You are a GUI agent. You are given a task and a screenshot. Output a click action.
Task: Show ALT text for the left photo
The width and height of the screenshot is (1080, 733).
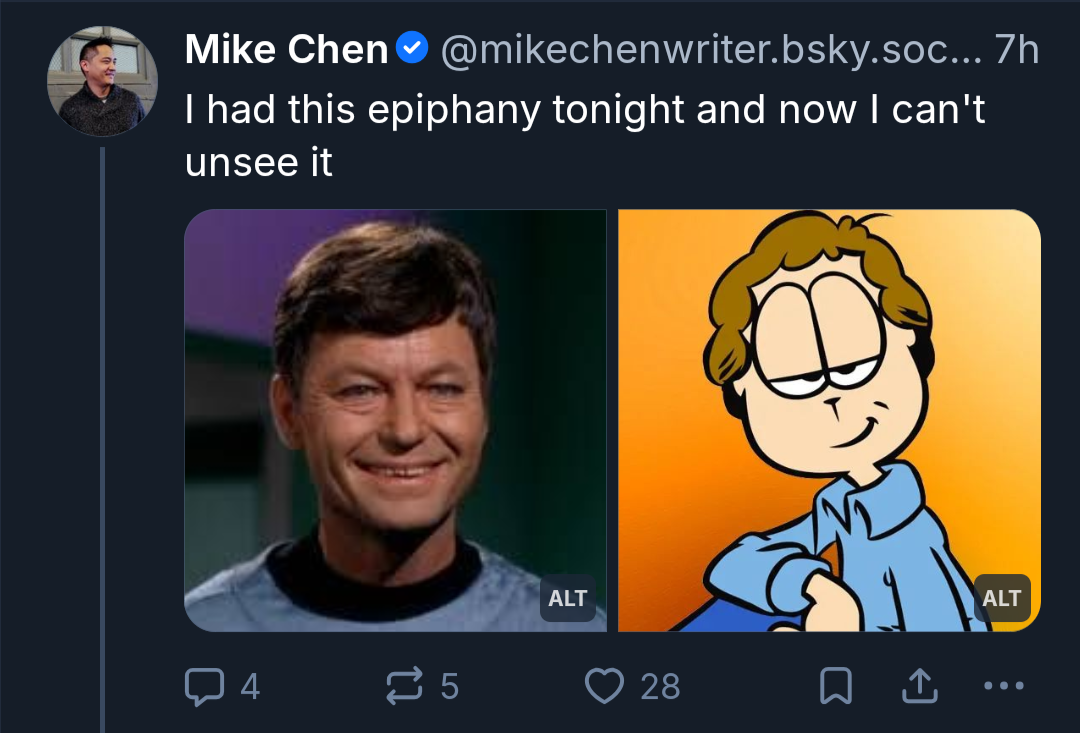click(x=567, y=598)
